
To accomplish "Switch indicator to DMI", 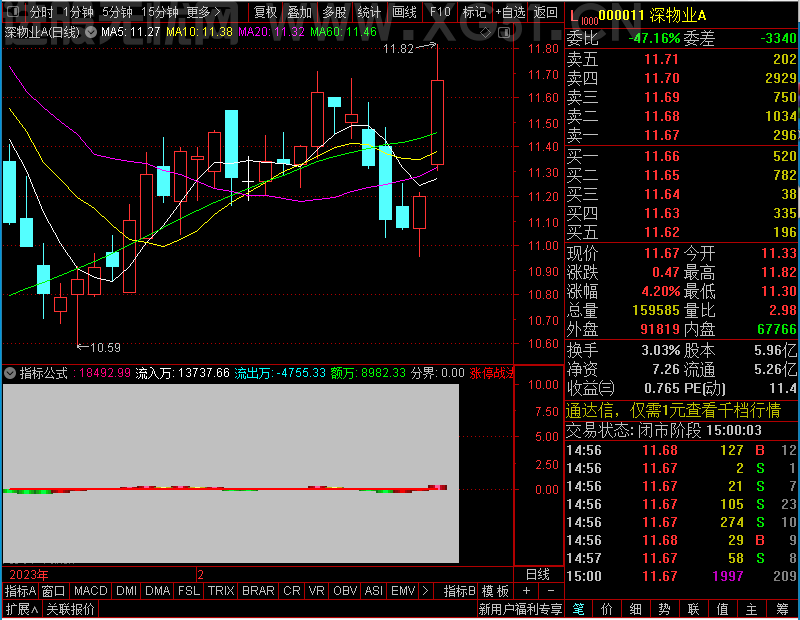I will 127,591.
